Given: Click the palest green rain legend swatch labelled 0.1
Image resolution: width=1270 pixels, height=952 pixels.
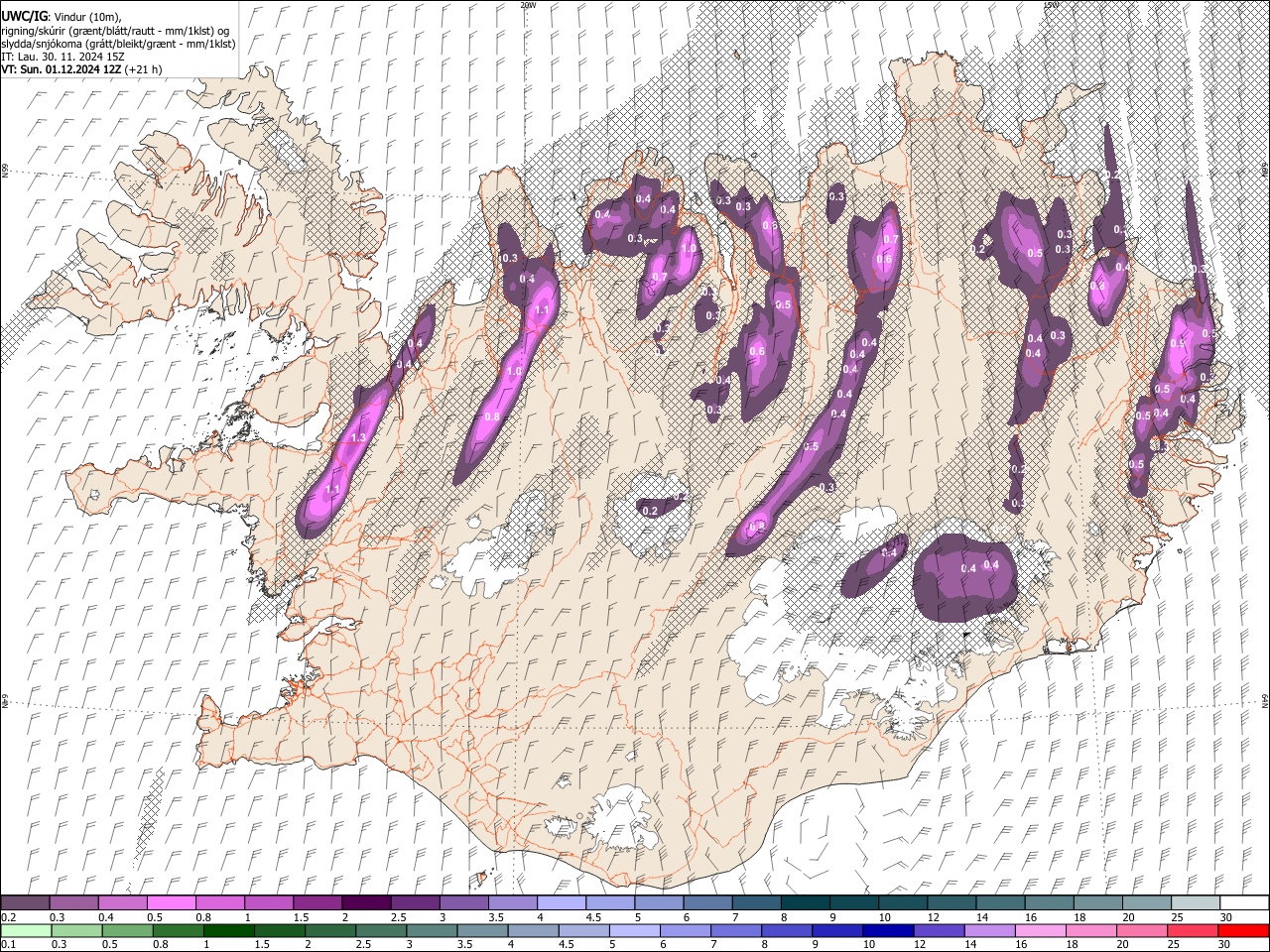Looking at the screenshot, I should (27, 930).
